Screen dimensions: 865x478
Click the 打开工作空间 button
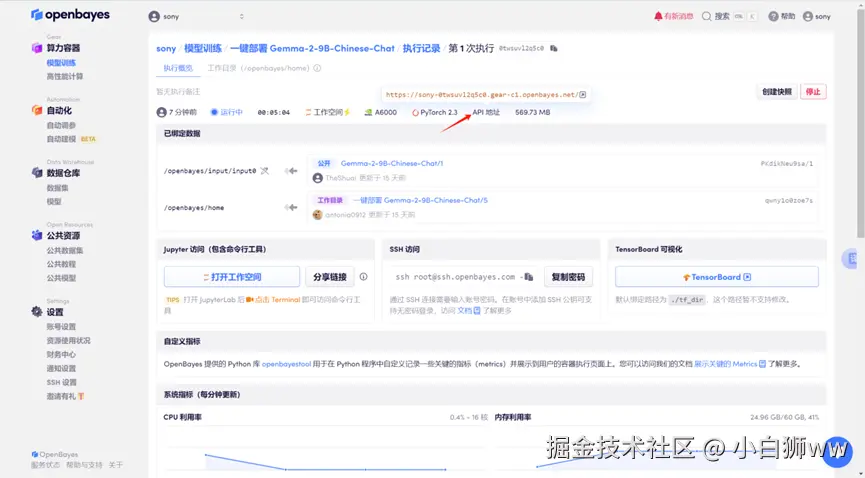232,277
